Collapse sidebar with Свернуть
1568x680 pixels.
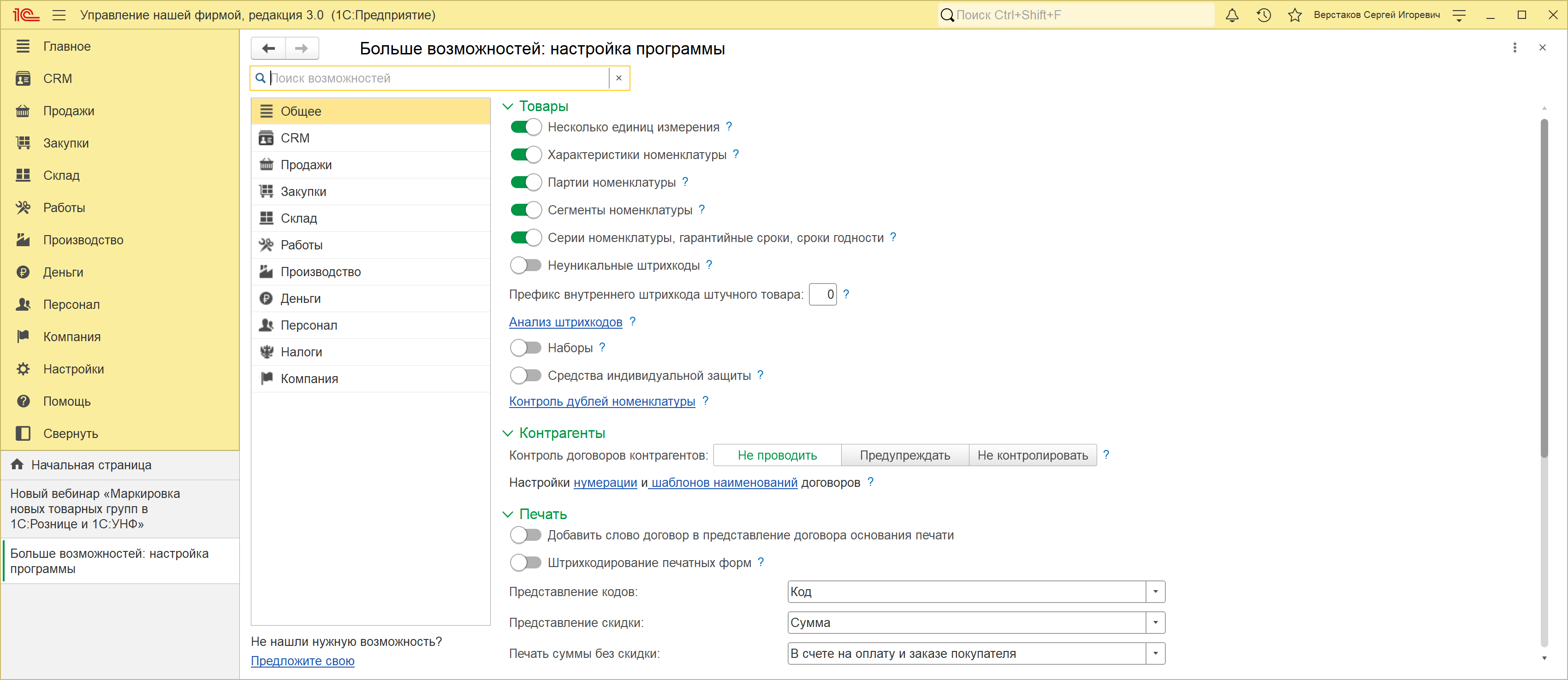[x=120, y=434]
